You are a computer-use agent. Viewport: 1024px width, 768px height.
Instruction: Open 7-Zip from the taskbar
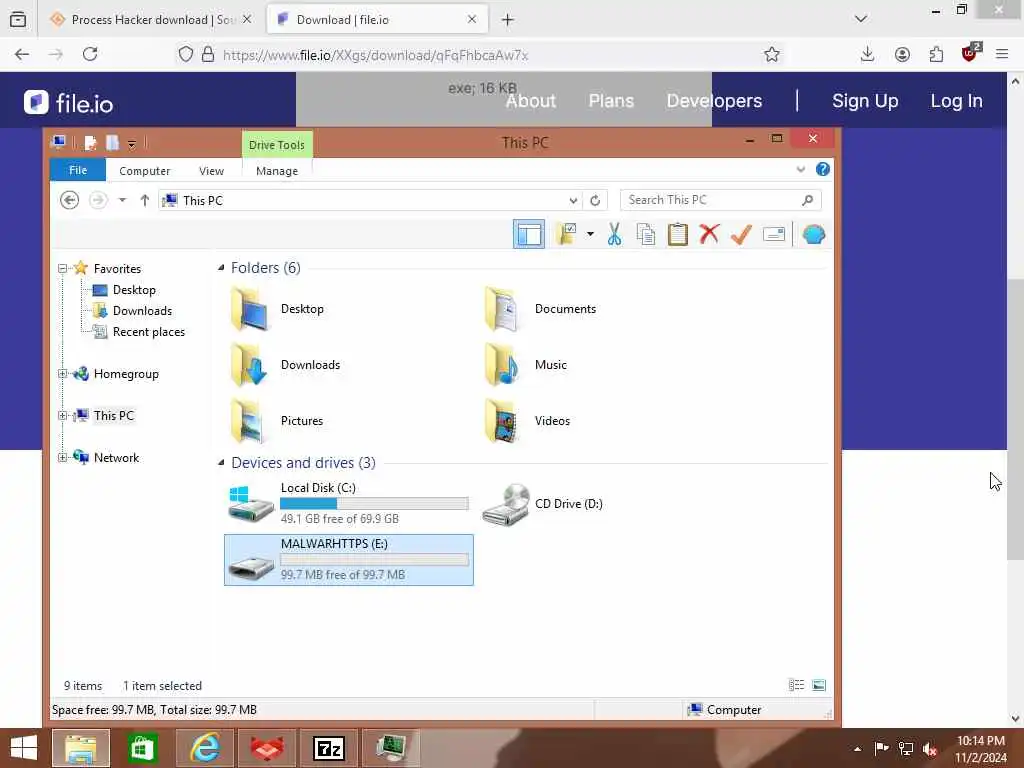(x=328, y=748)
